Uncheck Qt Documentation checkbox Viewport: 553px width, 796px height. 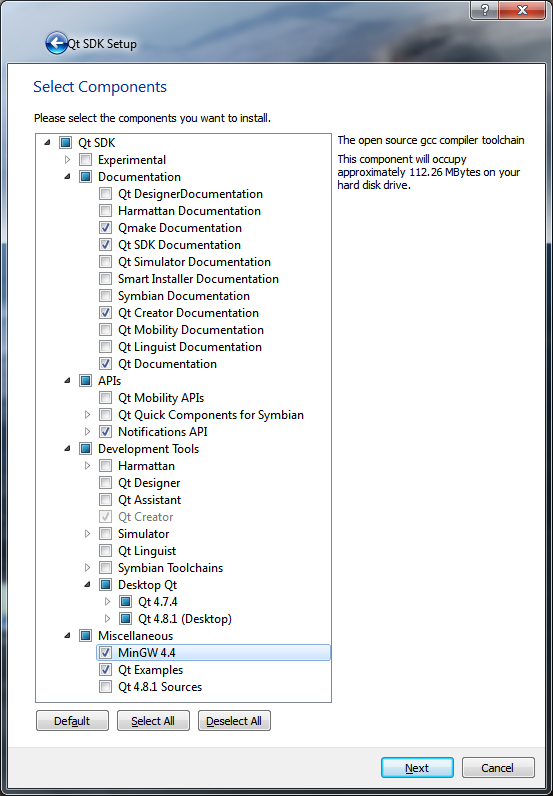105,364
